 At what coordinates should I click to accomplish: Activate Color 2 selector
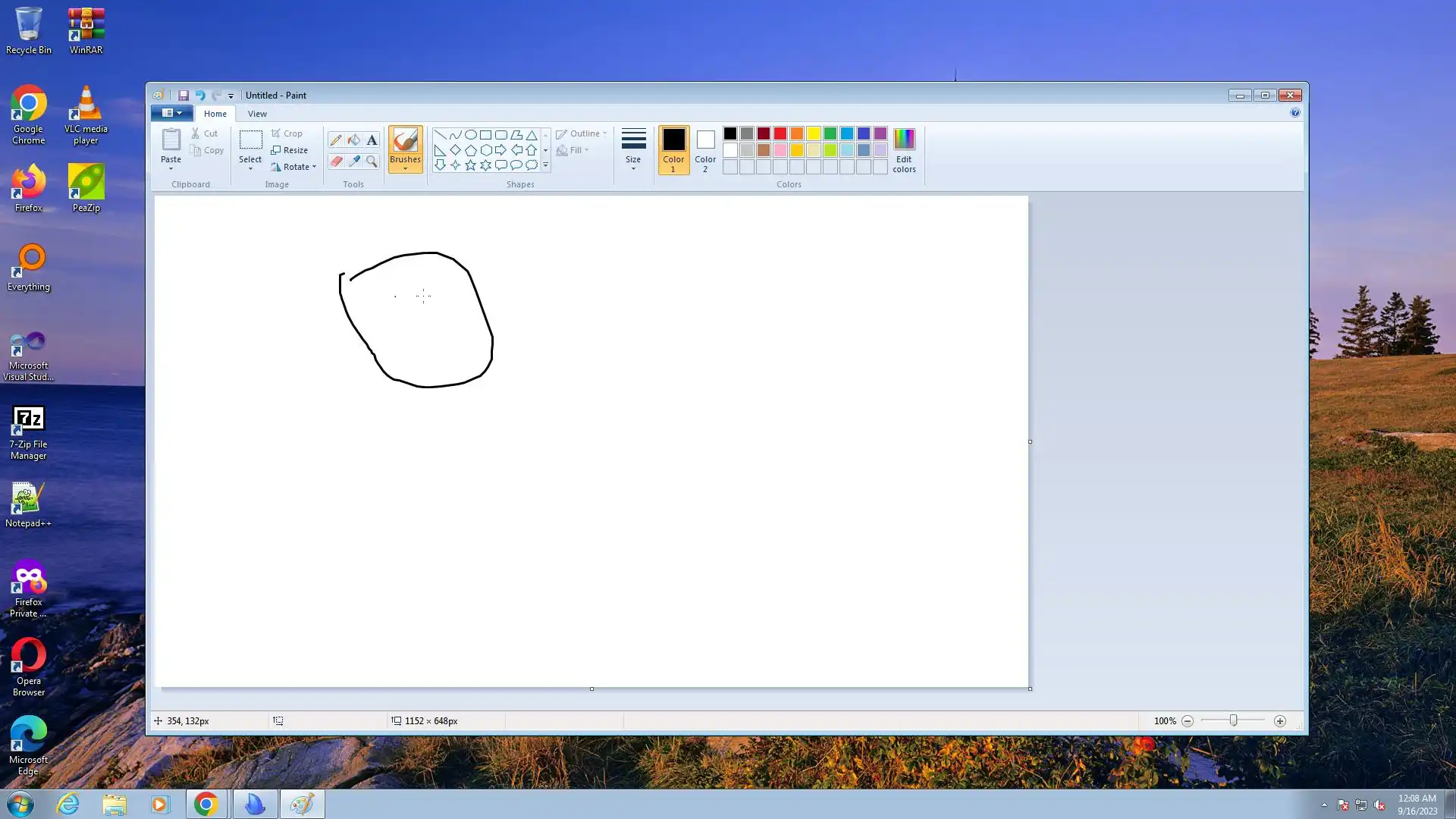[705, 149]
